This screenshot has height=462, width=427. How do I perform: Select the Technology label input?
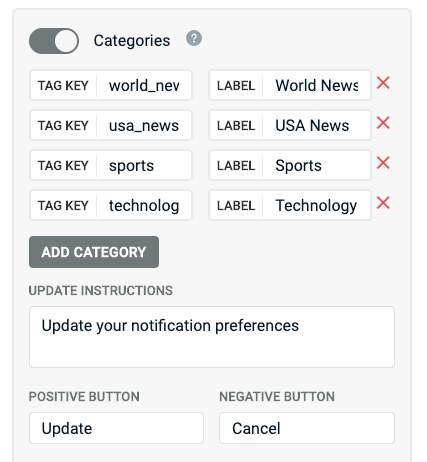(x=317, y=205)
